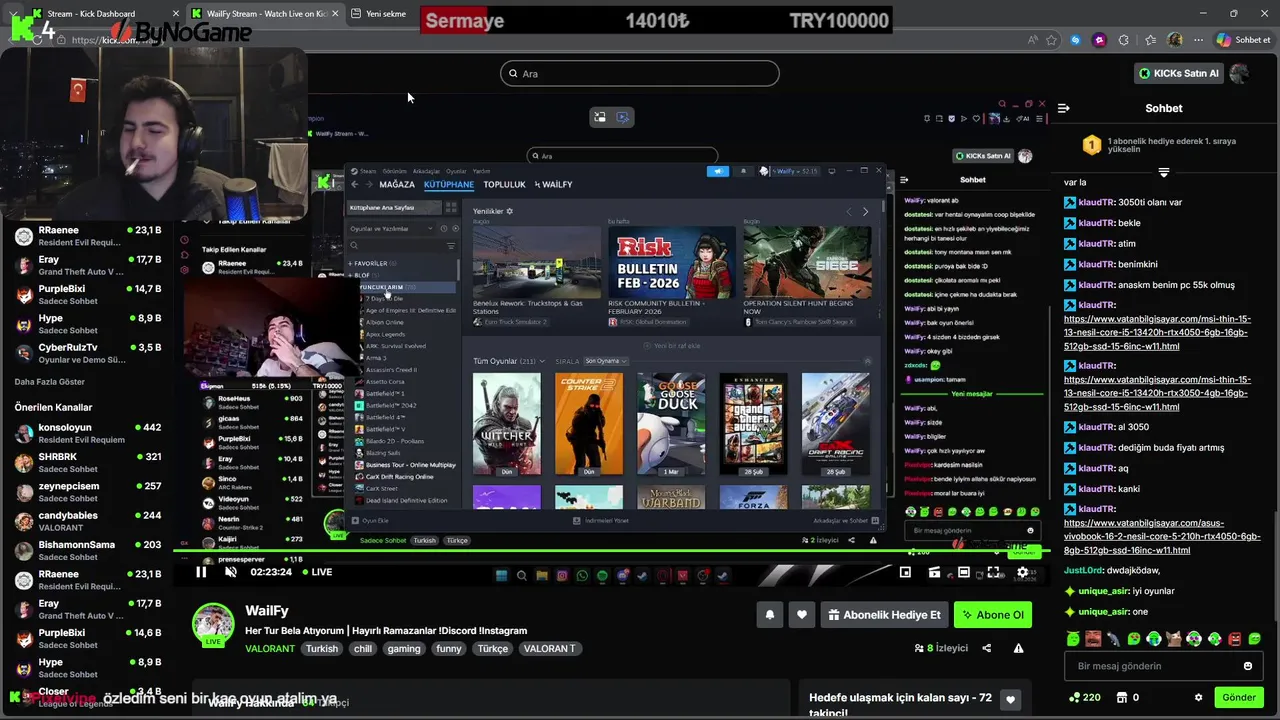Select the gaming tag
Screen dimensions: 1280x720
404,648
